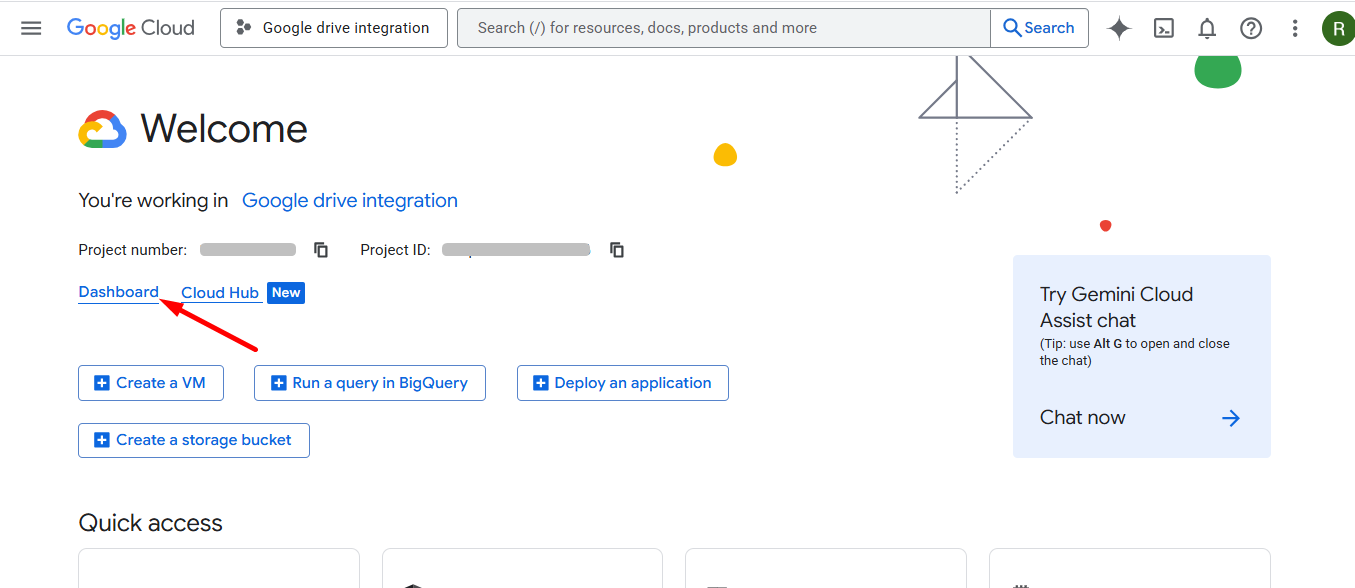
Task: Open the hamburger navigation menu
Action: point(31,28)
